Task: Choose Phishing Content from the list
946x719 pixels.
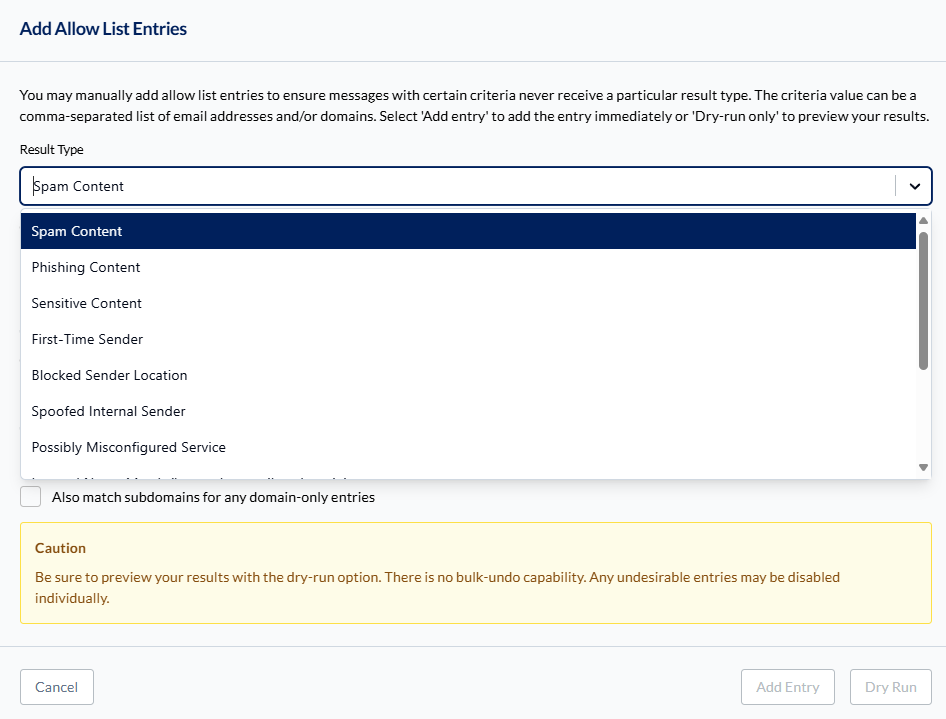Action: click(x=468, y=267)
